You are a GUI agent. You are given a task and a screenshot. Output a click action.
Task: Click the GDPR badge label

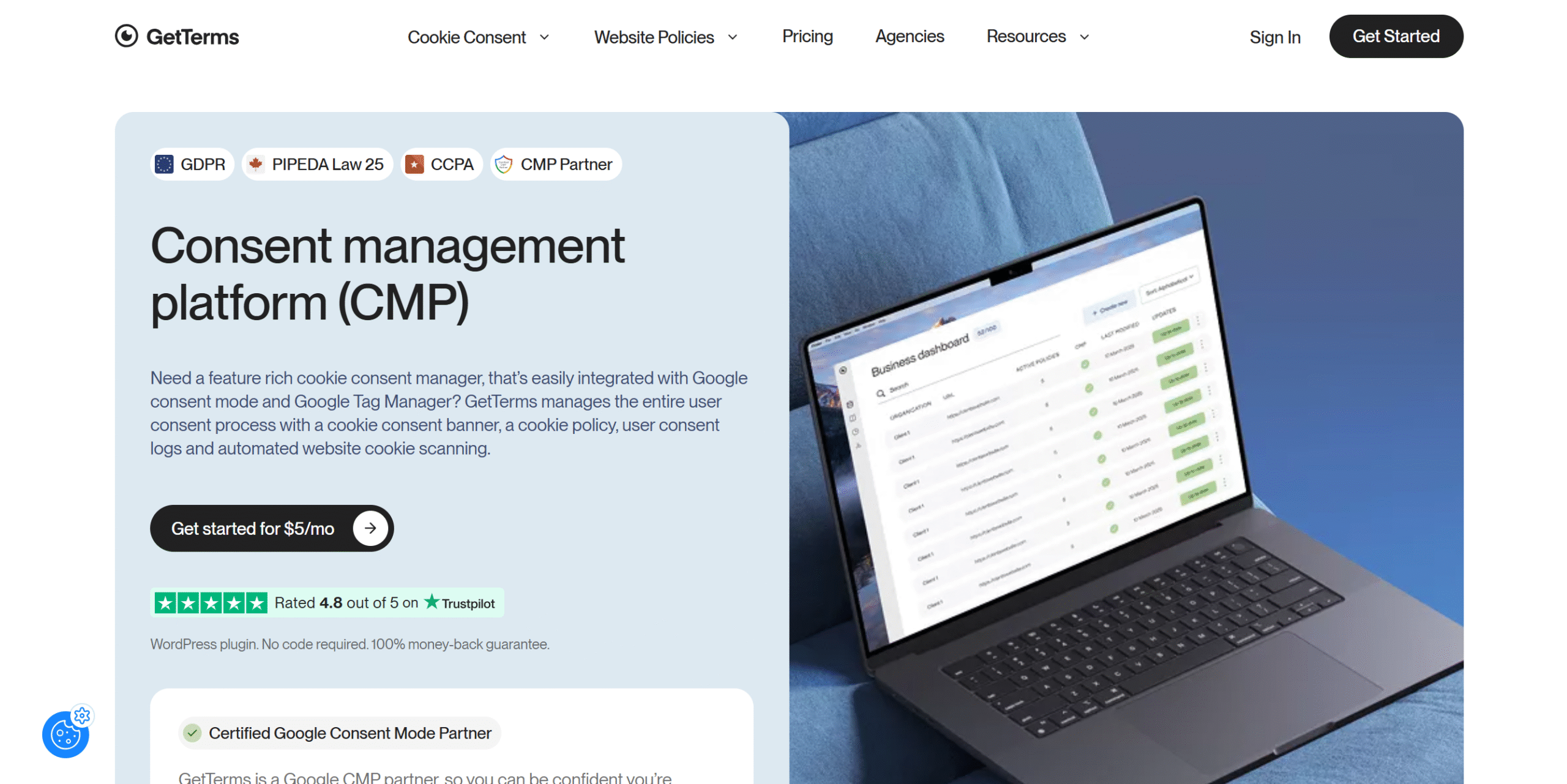coord(203,164)
